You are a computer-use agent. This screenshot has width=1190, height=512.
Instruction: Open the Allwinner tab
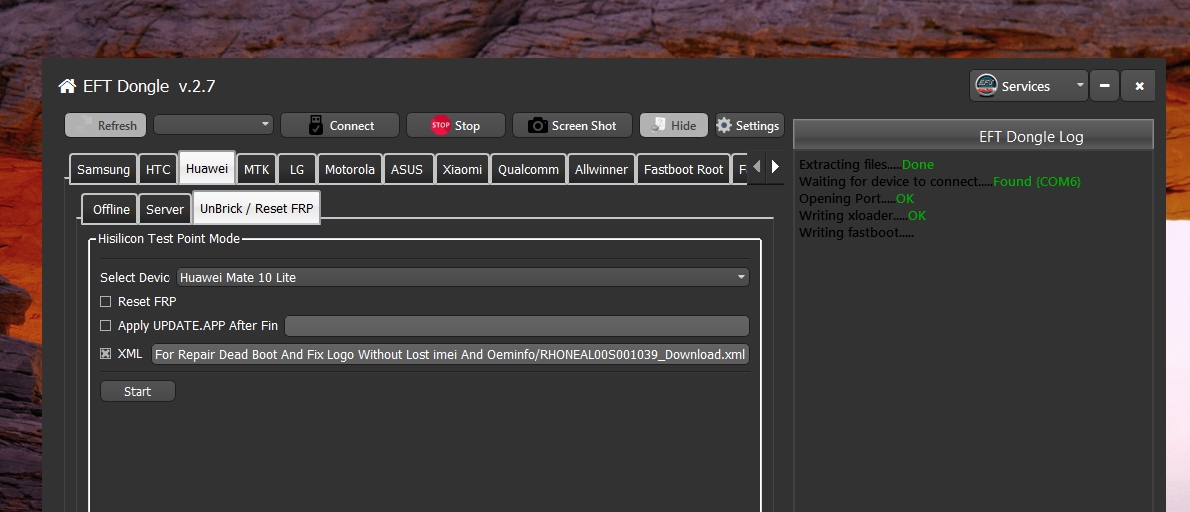pos(601,169)
